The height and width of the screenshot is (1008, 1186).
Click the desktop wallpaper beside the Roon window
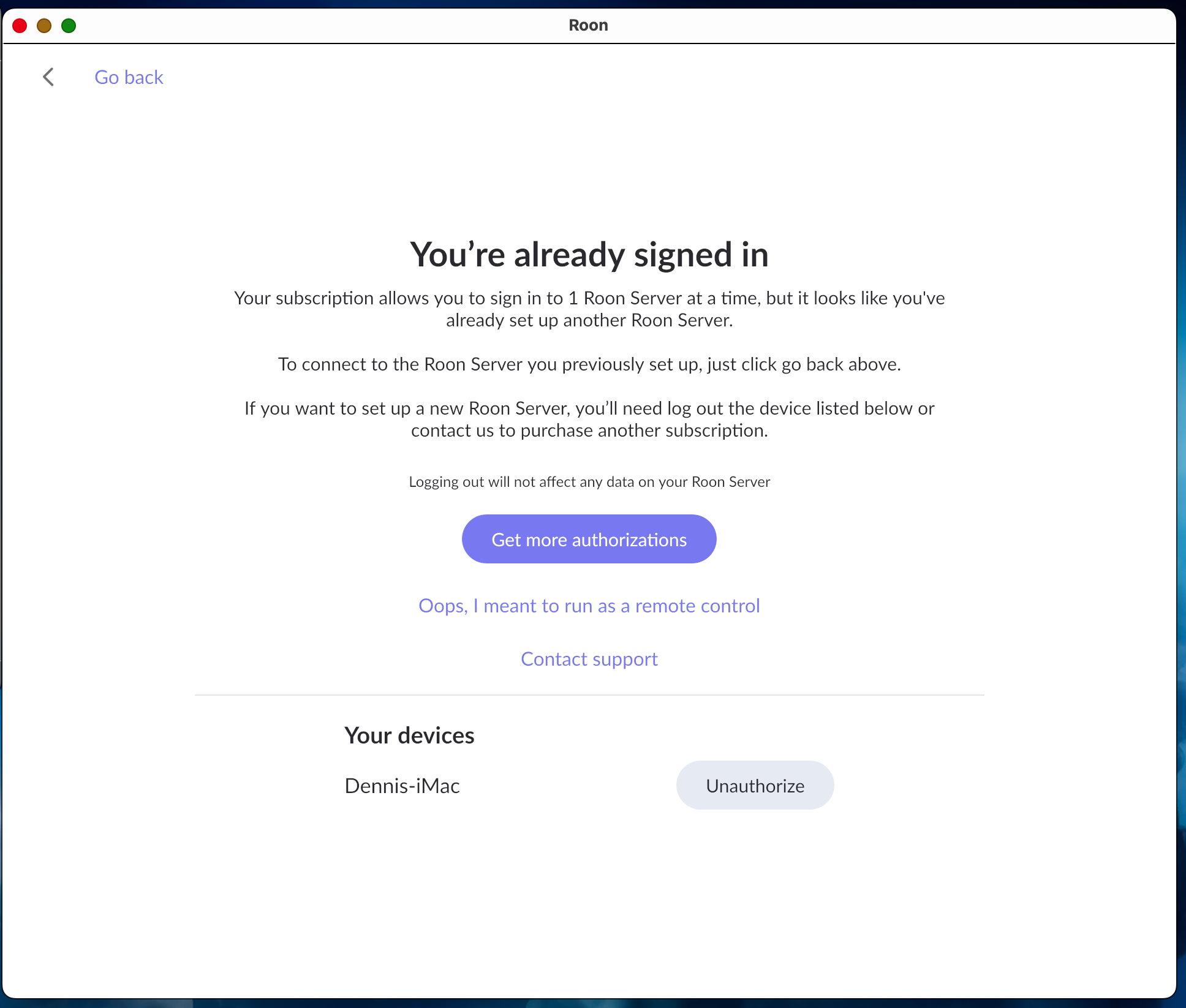(1182, 490)
